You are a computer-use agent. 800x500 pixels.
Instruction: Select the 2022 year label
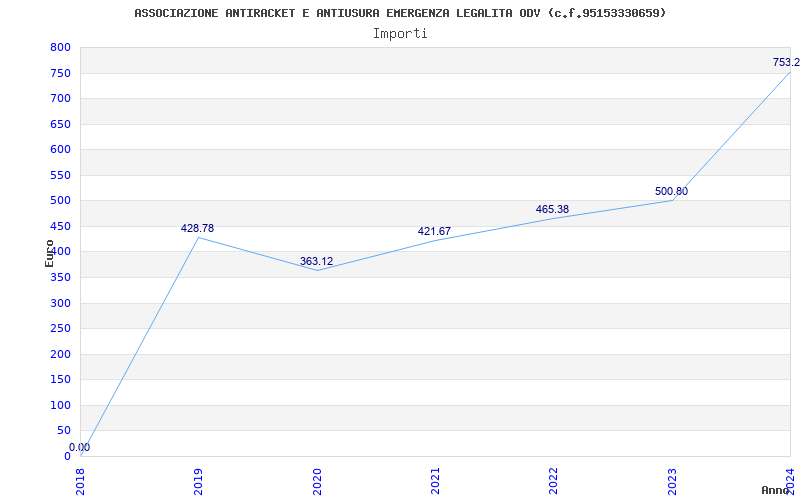[554, 481]
